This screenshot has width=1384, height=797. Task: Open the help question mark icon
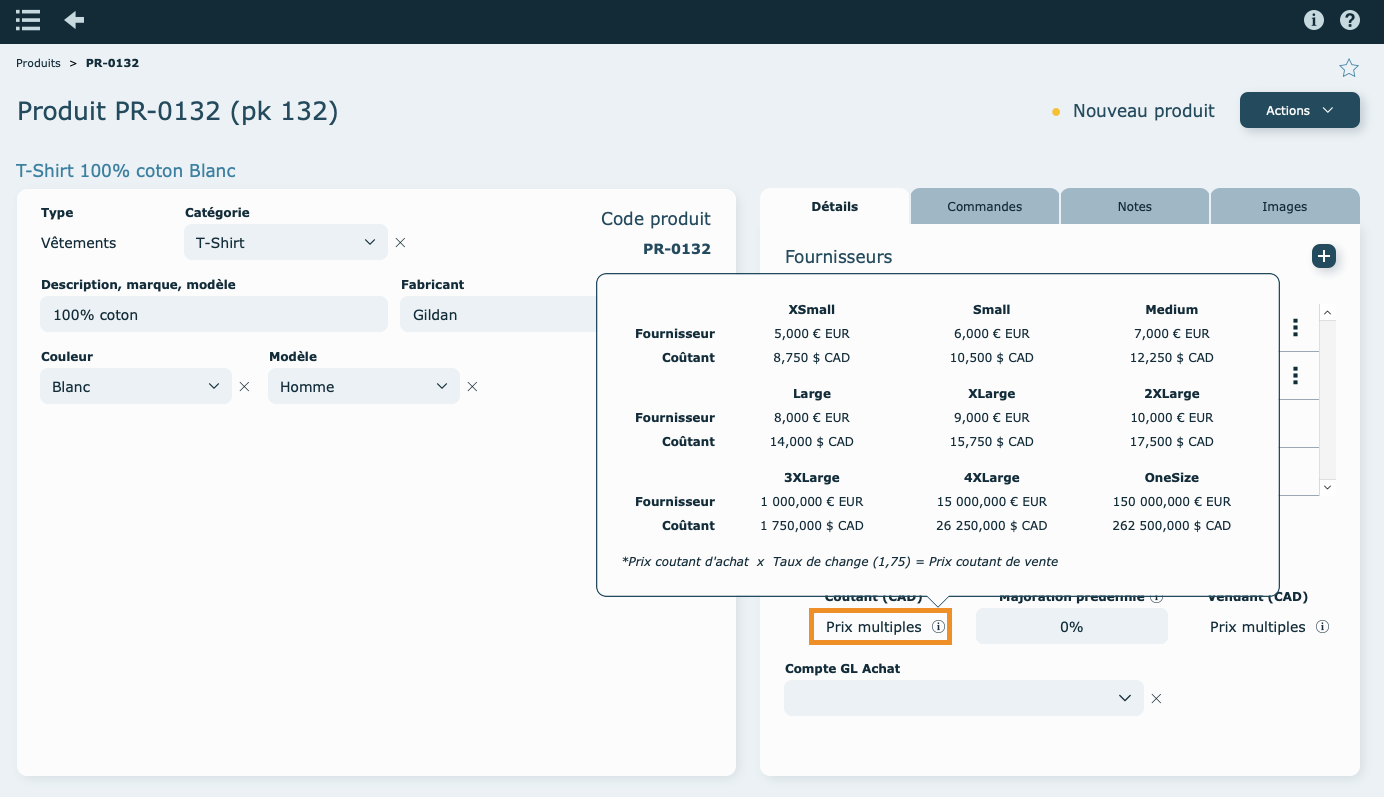click(x=1350, y=20)
